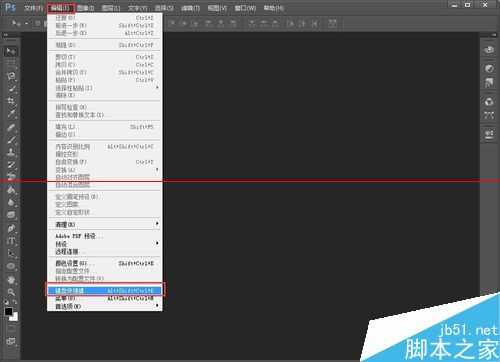Screen dimensions: 500x362
Task: Select the Hand tool
Action: [11, 280]
